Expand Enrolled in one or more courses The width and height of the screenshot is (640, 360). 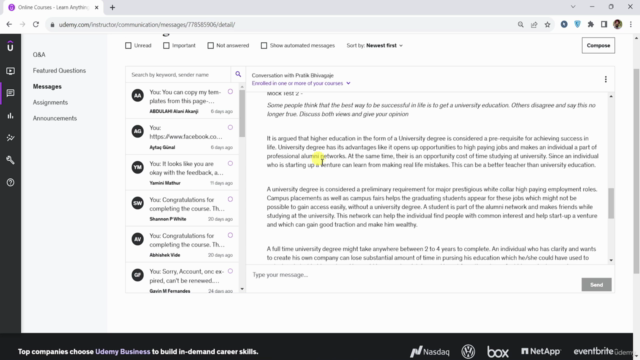[x=301, y=83]
